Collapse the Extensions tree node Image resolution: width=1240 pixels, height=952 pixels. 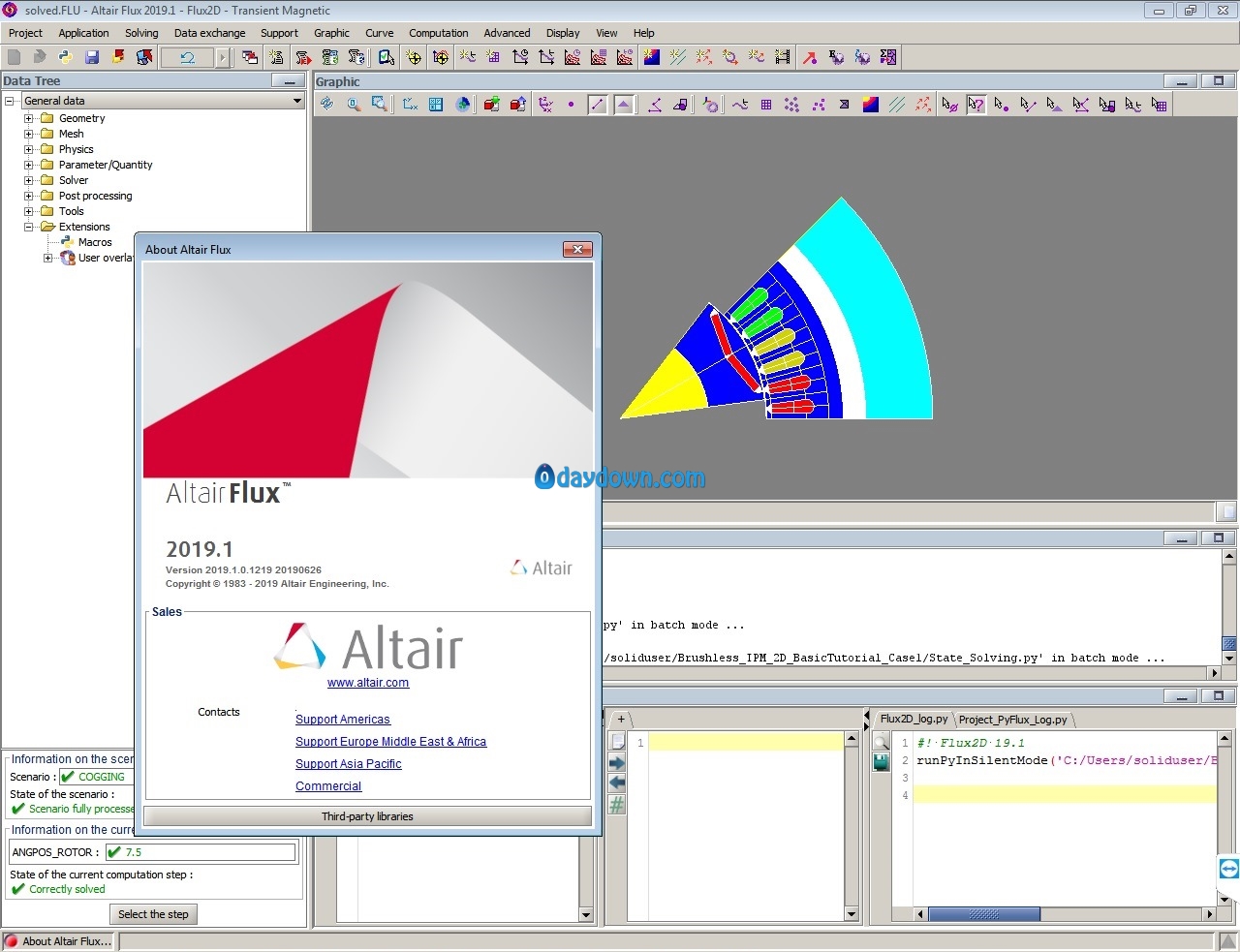[x=29, y=227]
